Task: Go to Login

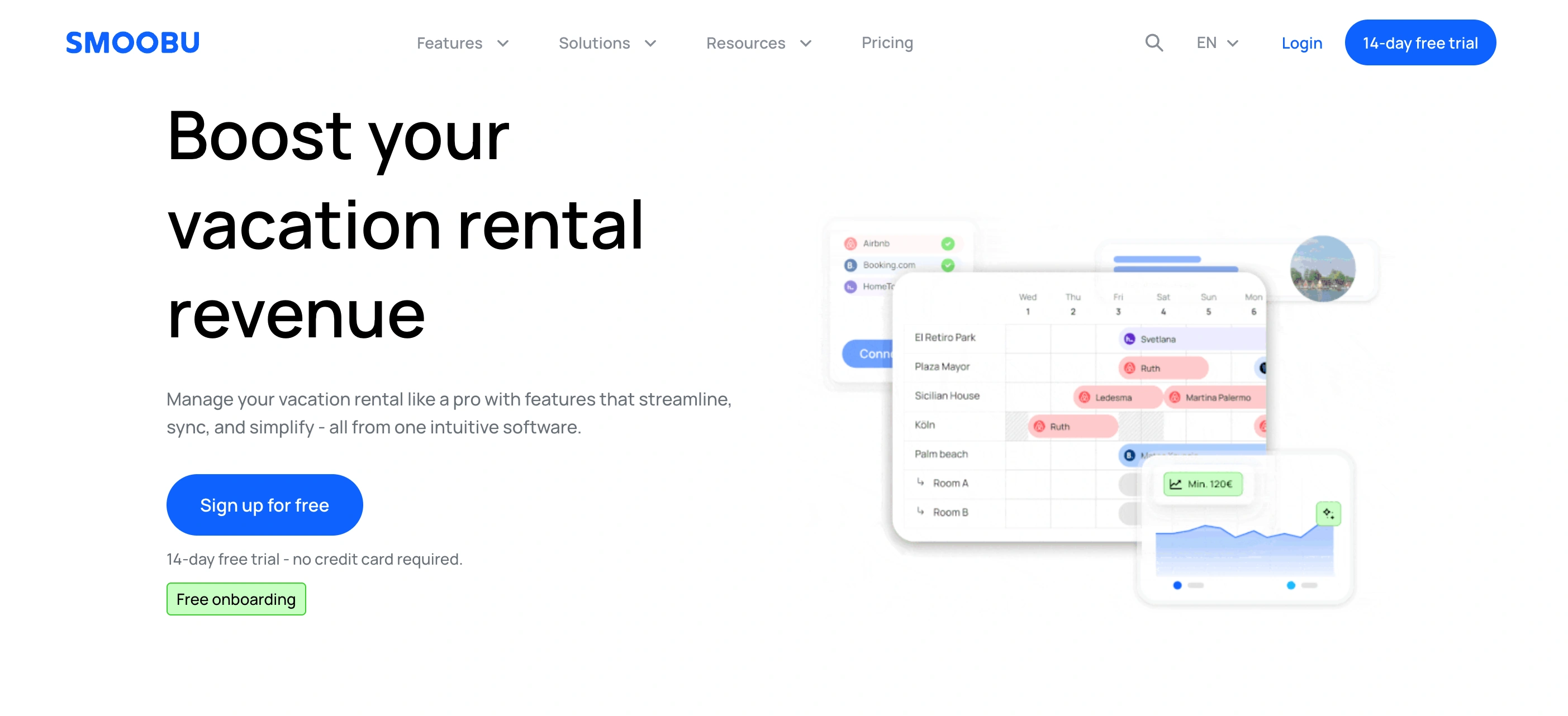Action: pos(1301,42)
